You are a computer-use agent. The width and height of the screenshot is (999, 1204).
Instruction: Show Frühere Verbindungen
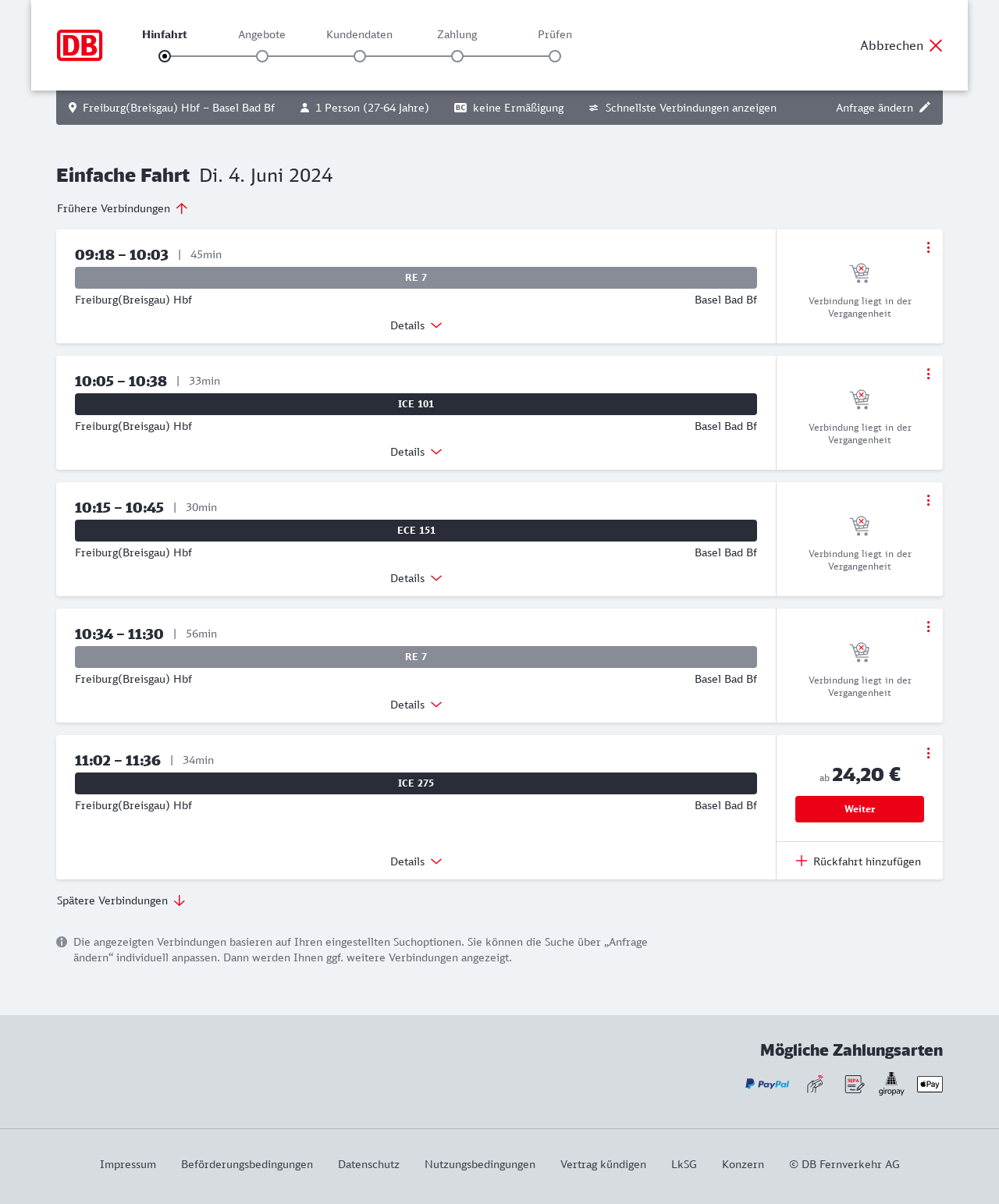point(123,208)
